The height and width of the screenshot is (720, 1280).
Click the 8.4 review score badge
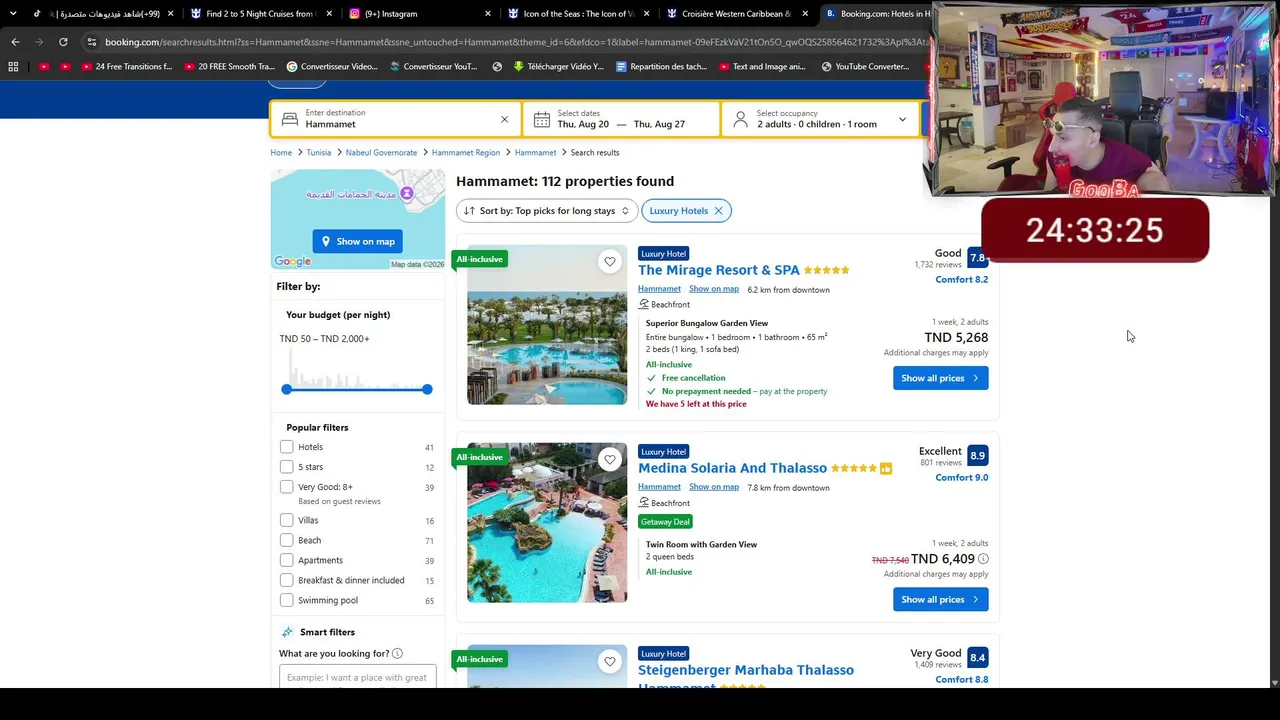pyautogui.click(x=977, y=658)
